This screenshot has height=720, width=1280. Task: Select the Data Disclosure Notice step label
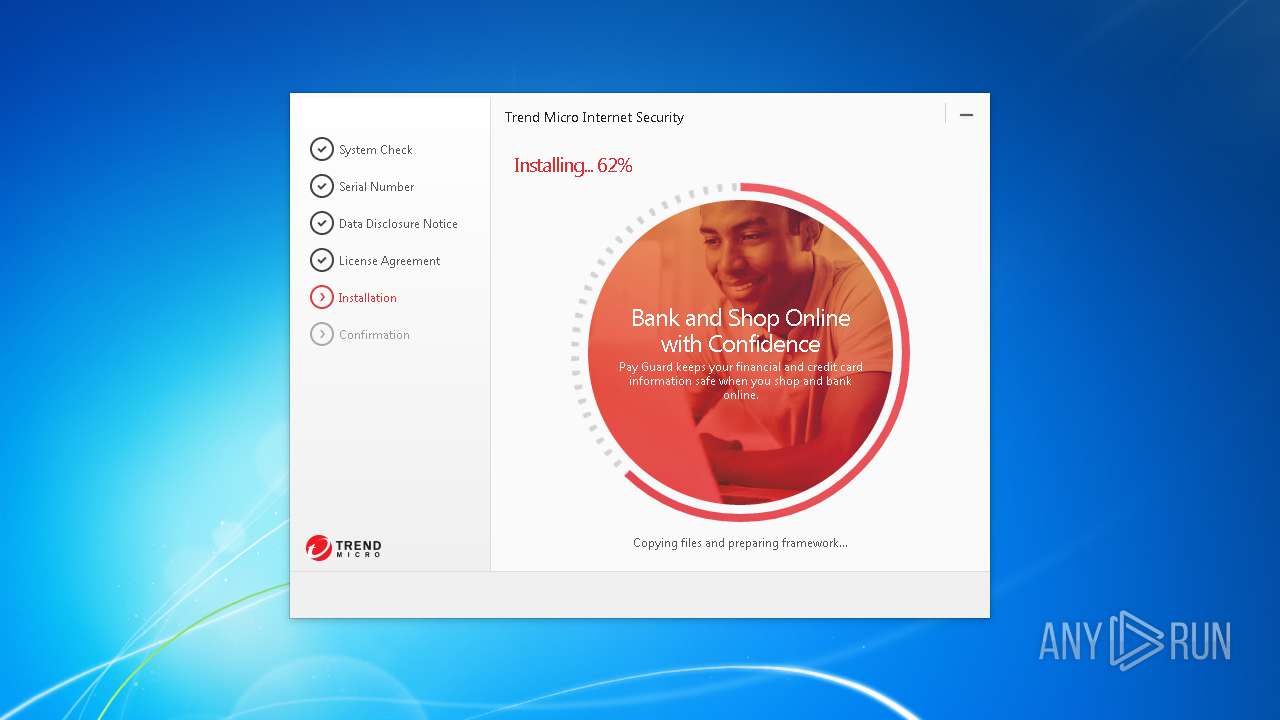(398, 224)
